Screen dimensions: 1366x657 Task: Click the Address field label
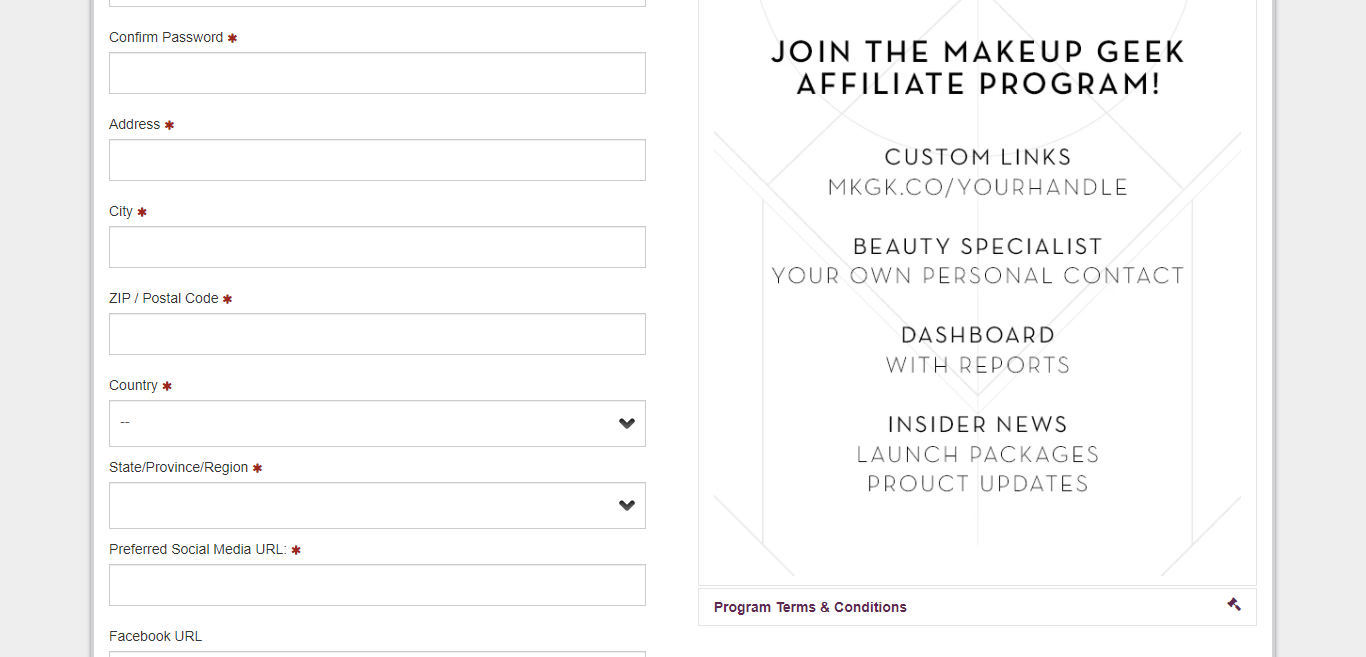pos(134,124)
